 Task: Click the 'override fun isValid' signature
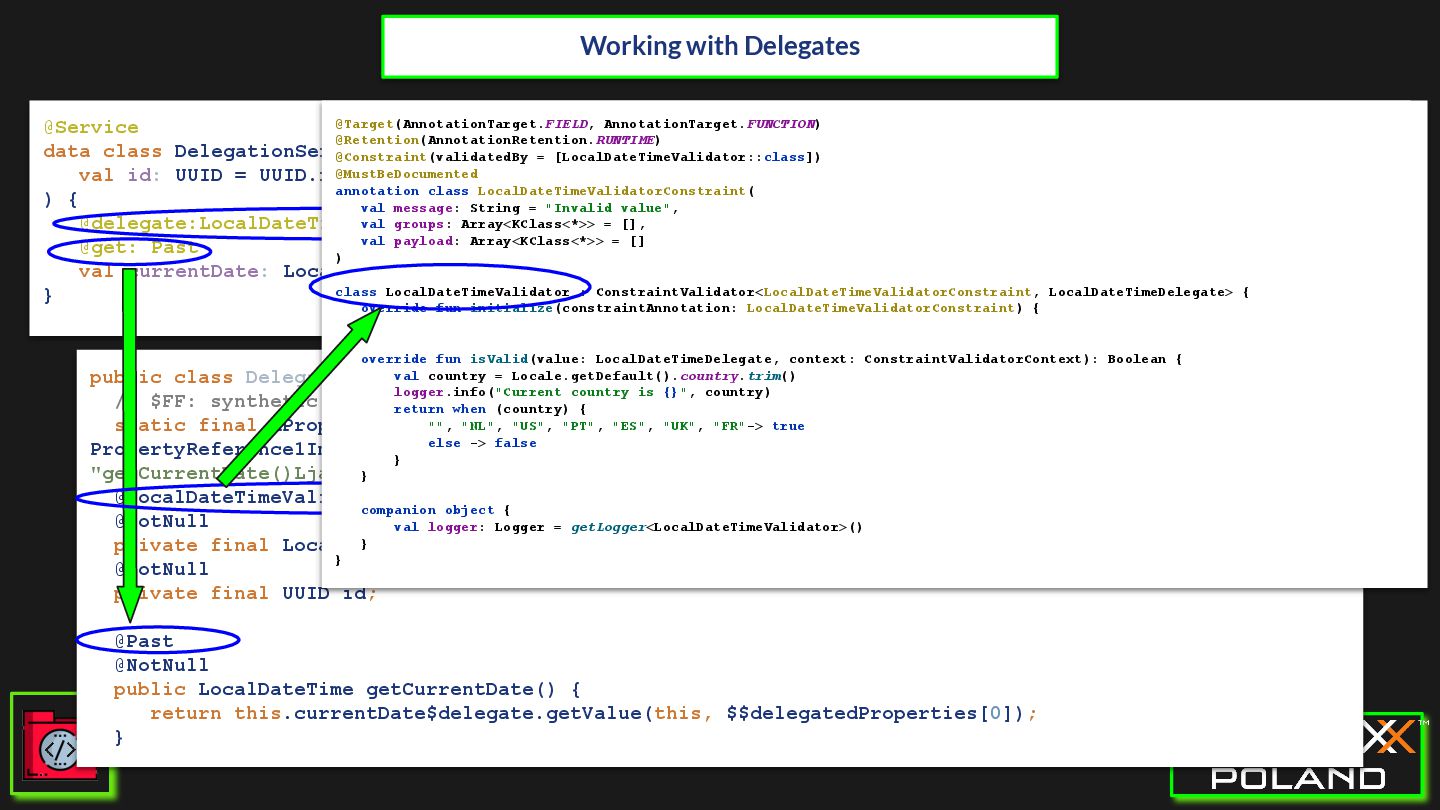click(771, 359)
